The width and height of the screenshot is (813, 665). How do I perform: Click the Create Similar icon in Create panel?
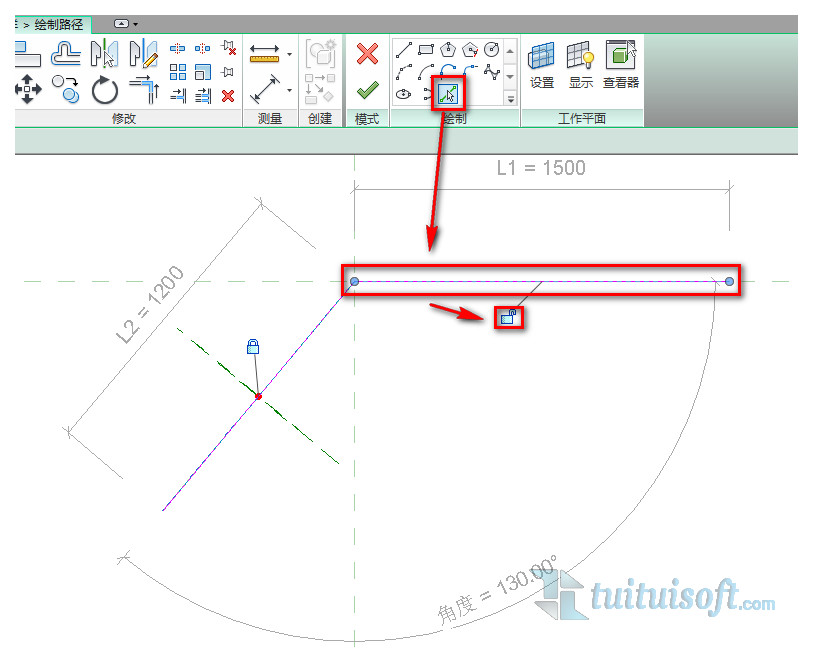click(x=320, y=89)
